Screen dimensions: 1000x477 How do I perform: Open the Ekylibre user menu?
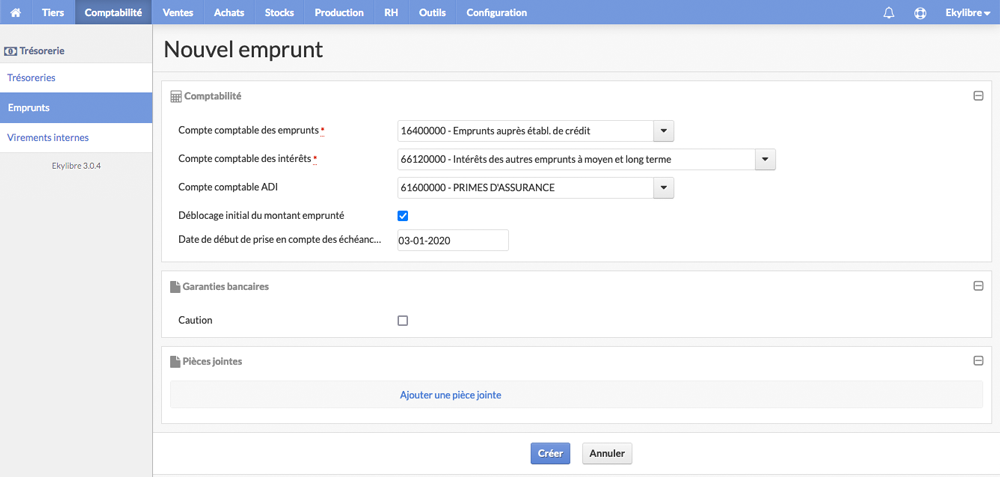967,12
